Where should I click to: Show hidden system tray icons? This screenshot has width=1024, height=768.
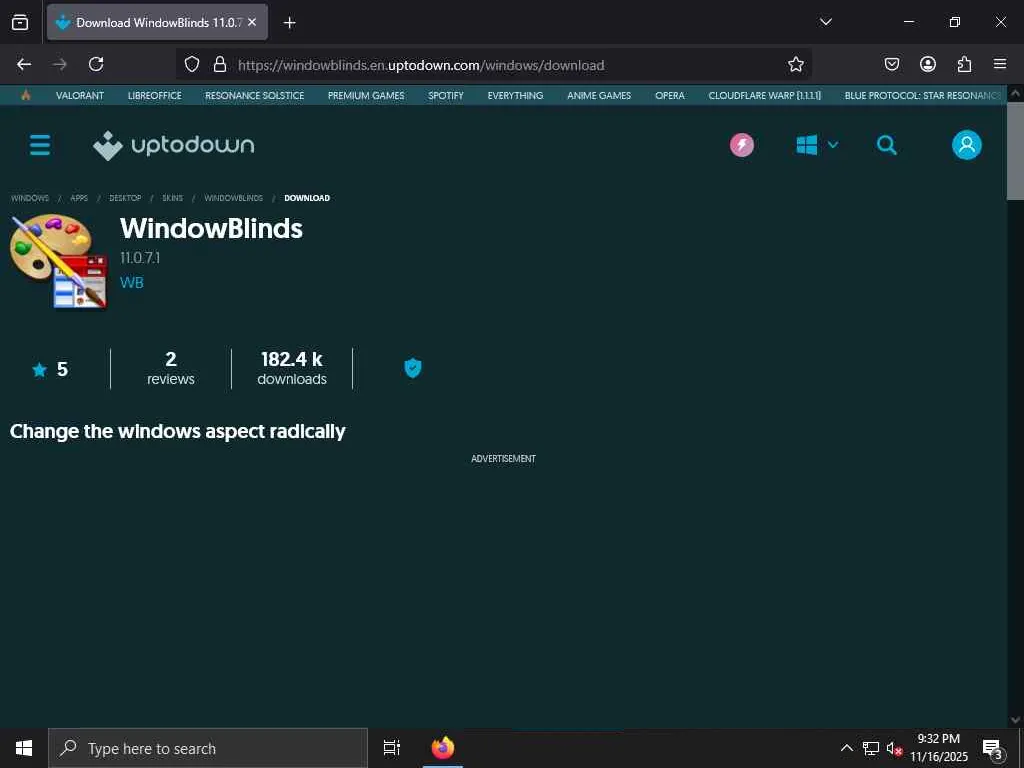pos(846,748)
